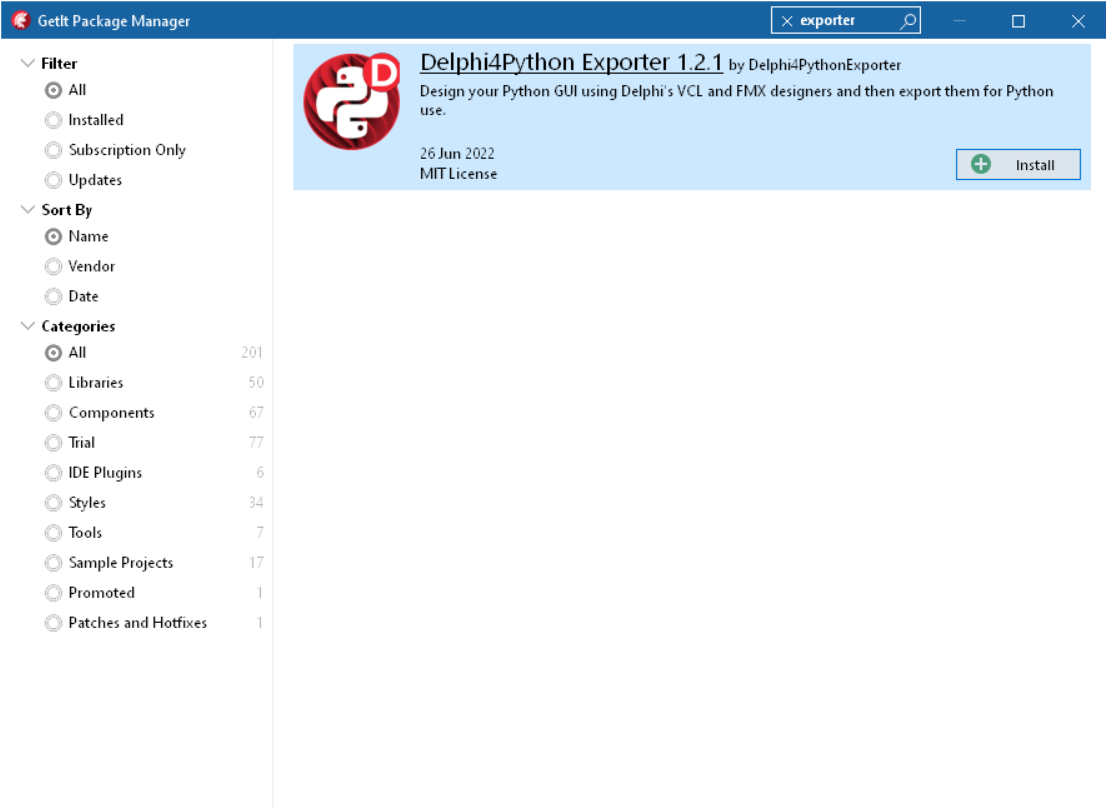Clear the search text with the X icon
Screen dimensions: 1107x809
pyautogui.click(x=787, y=21)
